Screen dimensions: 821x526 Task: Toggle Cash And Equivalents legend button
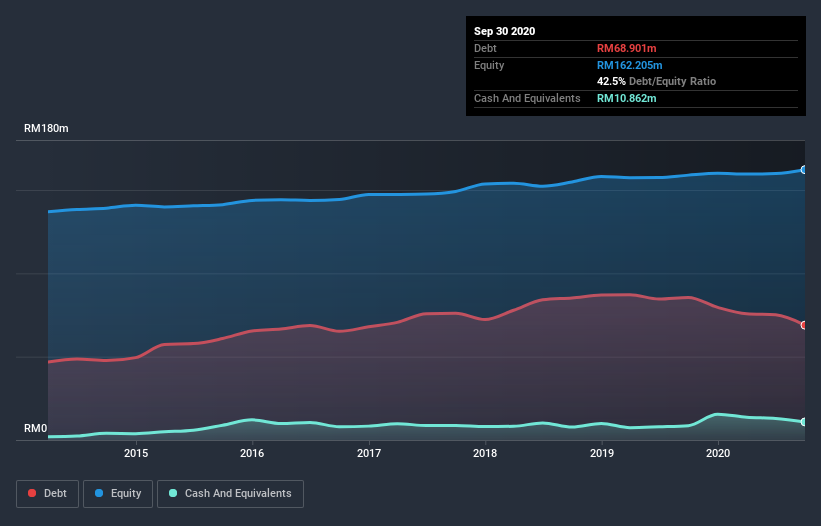pos(230,494)
